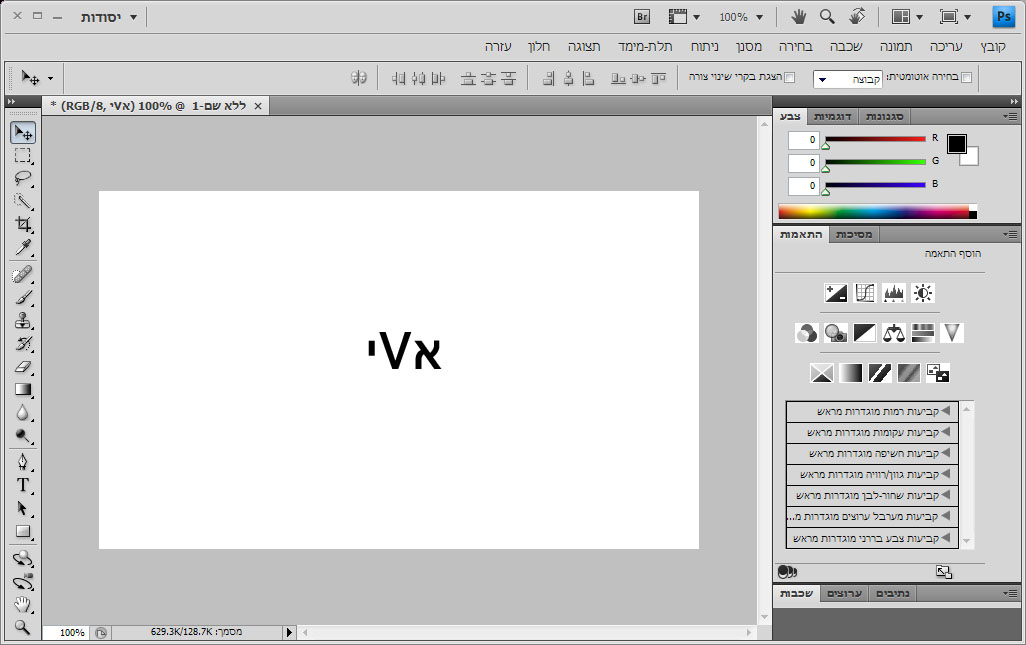Image resolution: width=1026 pixels, height=645 pixels.
Task: Click the Brightness/Contrast adjustment icon
Action: [923, 293]
